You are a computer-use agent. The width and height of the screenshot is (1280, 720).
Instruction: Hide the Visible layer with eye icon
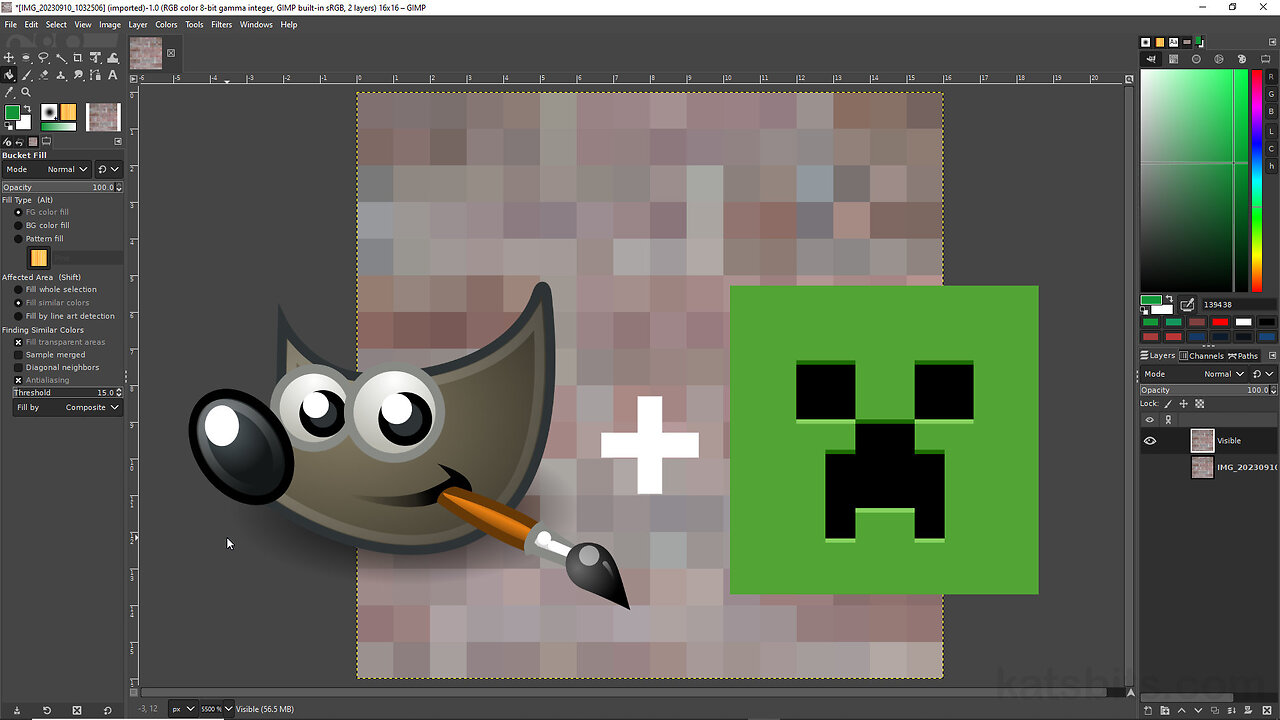coord(1150,441)
